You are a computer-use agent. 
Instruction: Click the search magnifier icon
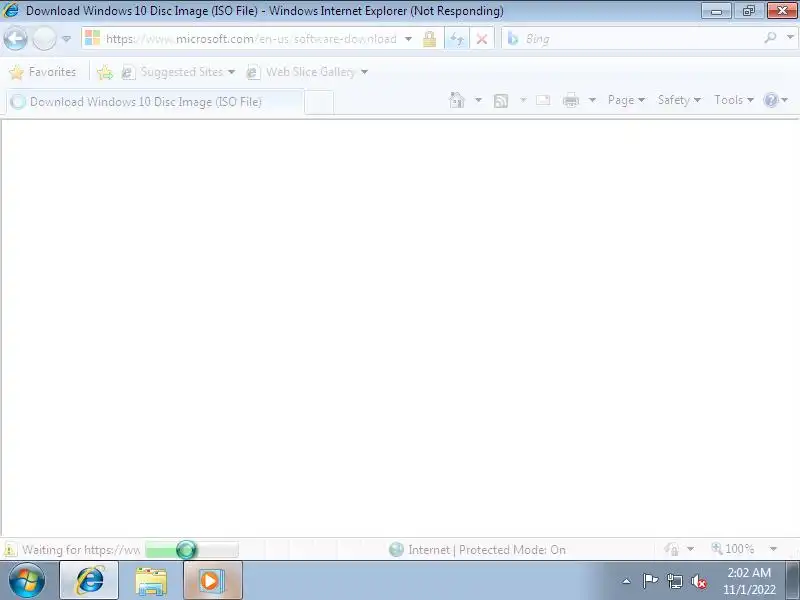(x=771, y=37)
